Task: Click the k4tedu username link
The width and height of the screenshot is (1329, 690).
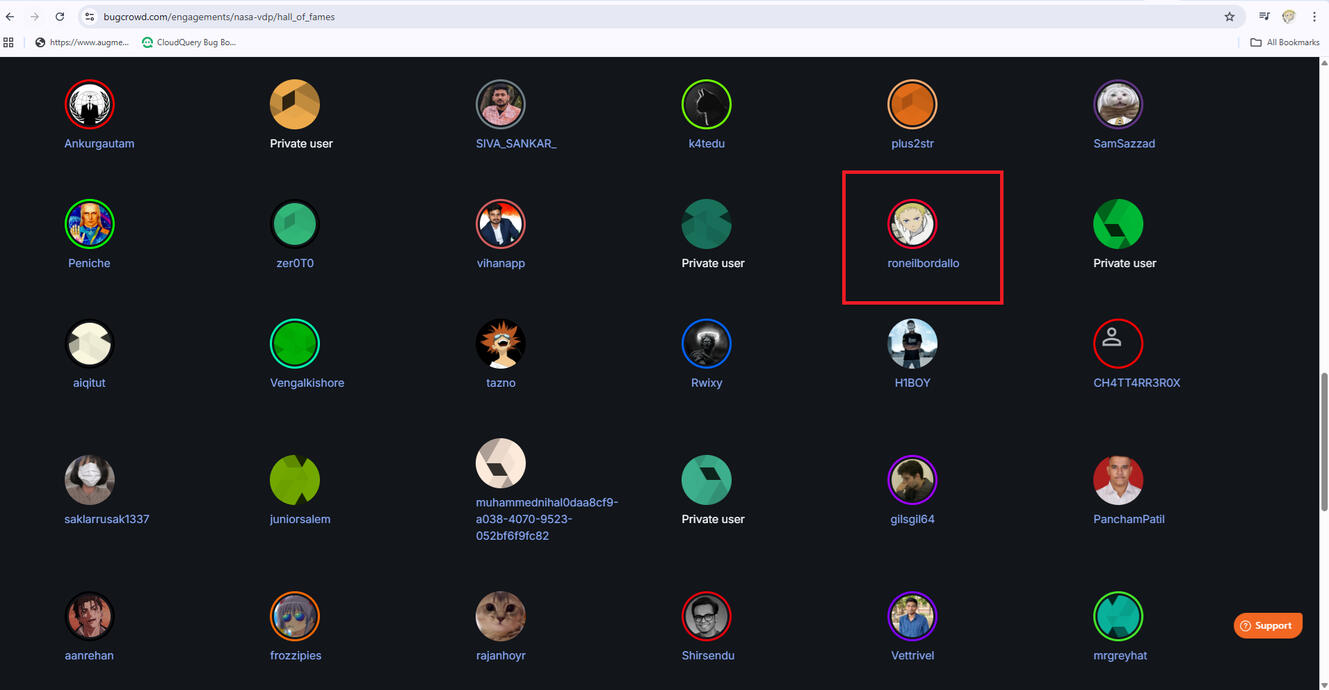Action: click(707, 144)
